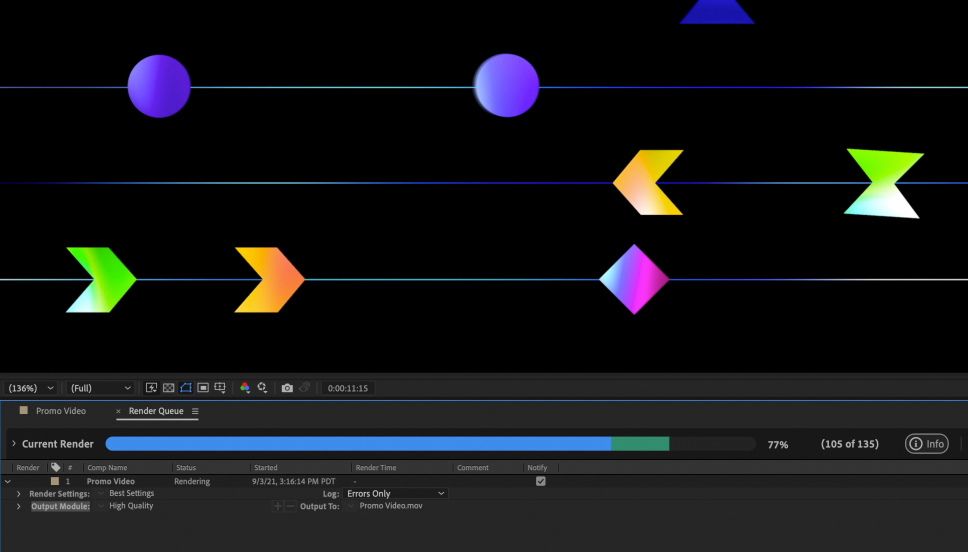
Task: Click the Promo Video.mov output link
Action: (391, 506)
